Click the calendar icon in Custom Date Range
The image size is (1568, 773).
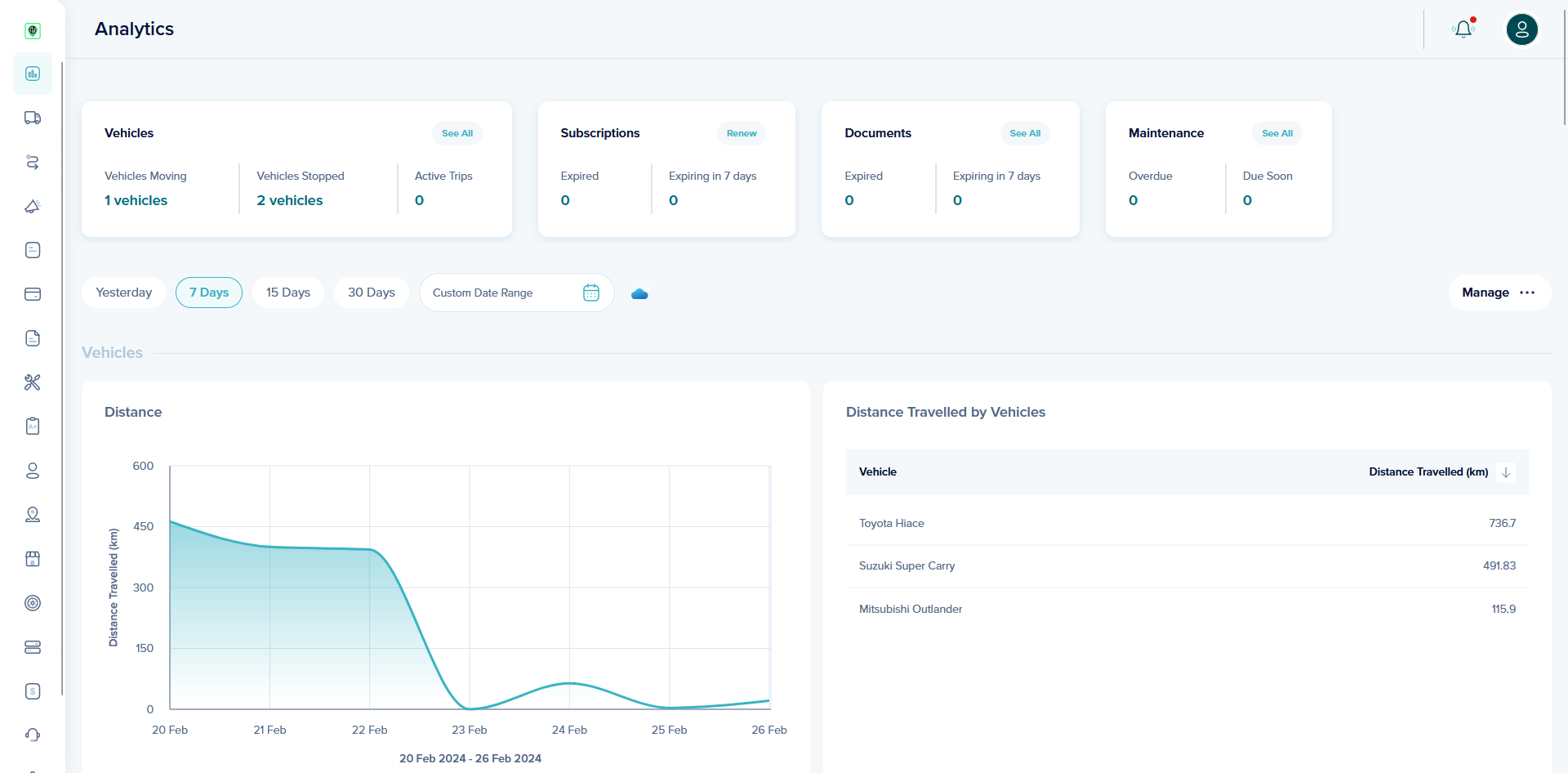tap(591, 293)
